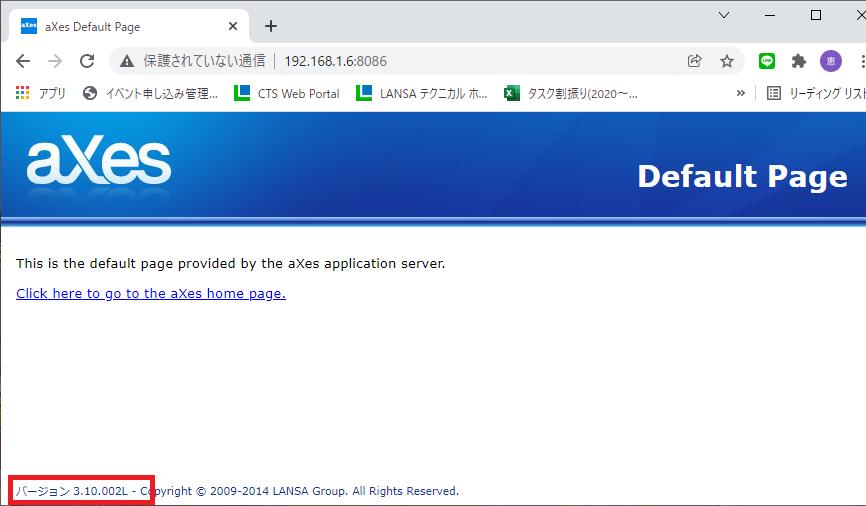Click the reload page button
866x506 pixels.
pyautogui.click(x=87, y=61)
